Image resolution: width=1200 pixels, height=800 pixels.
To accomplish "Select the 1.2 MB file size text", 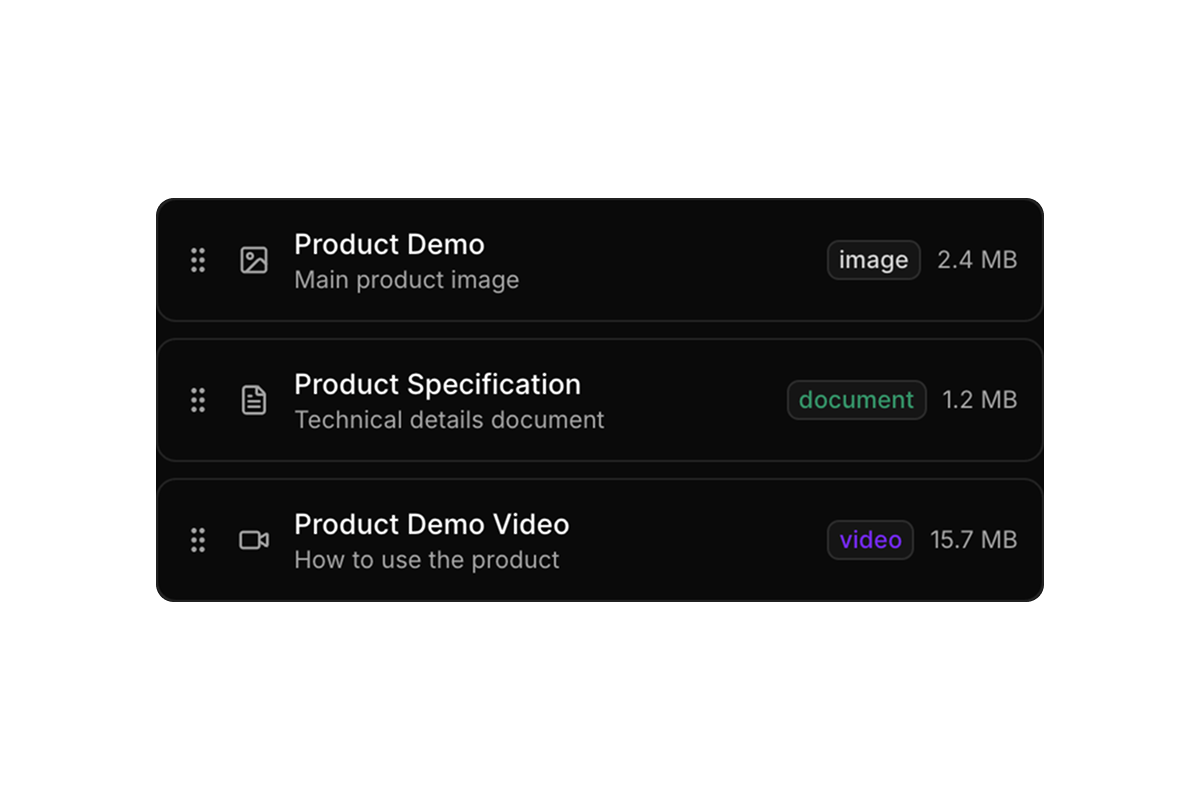I will tap(979, 400).
